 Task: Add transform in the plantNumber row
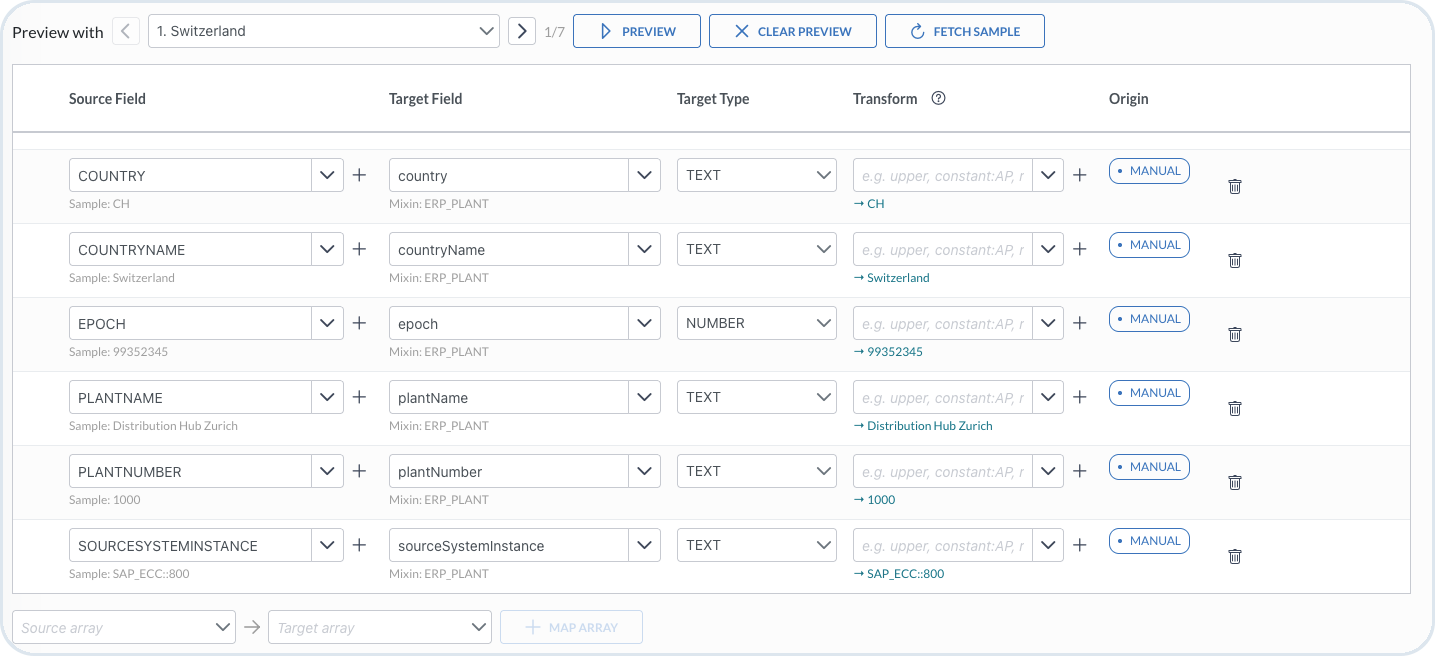(1080, 471)
